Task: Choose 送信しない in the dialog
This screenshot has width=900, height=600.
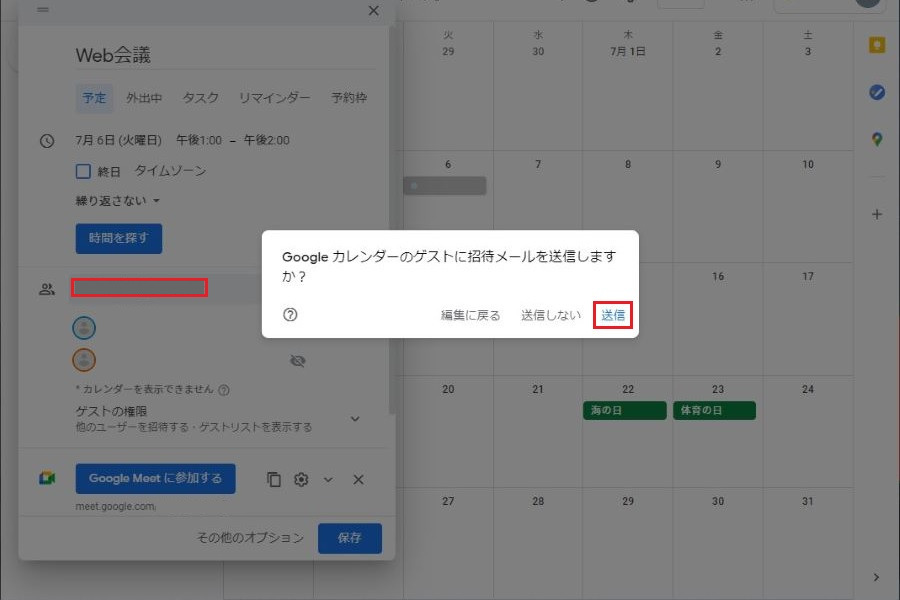Action: (550, 315)
